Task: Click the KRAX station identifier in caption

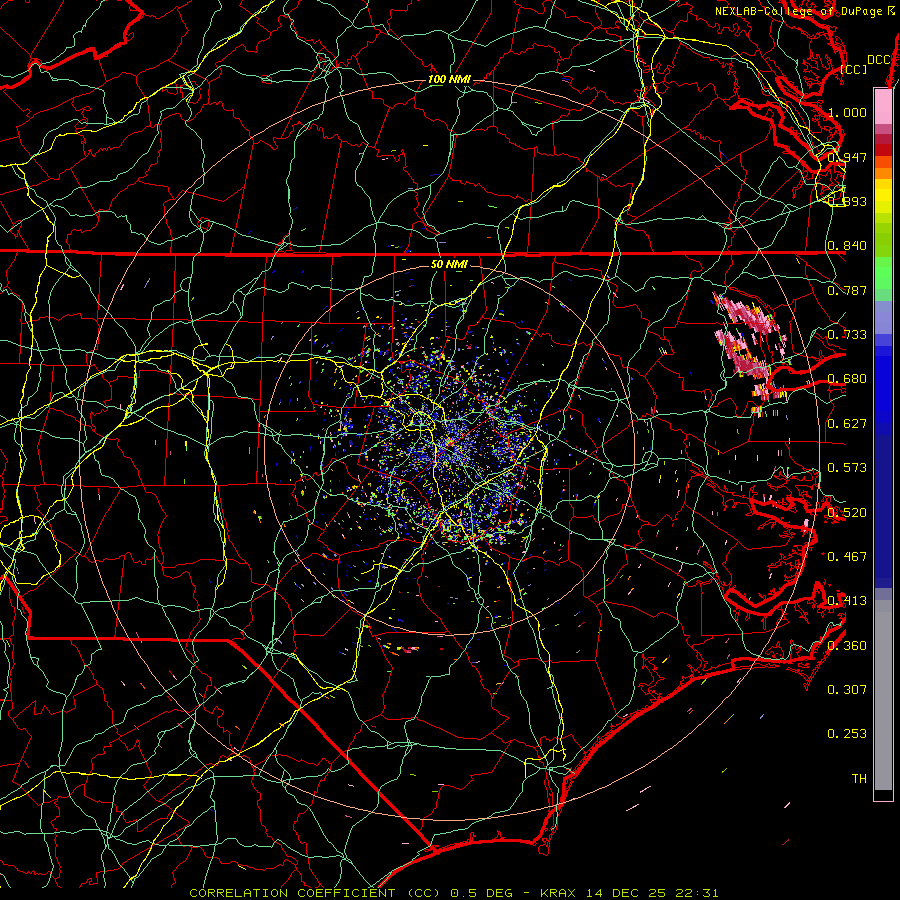Action: click(x=559, y=893)
